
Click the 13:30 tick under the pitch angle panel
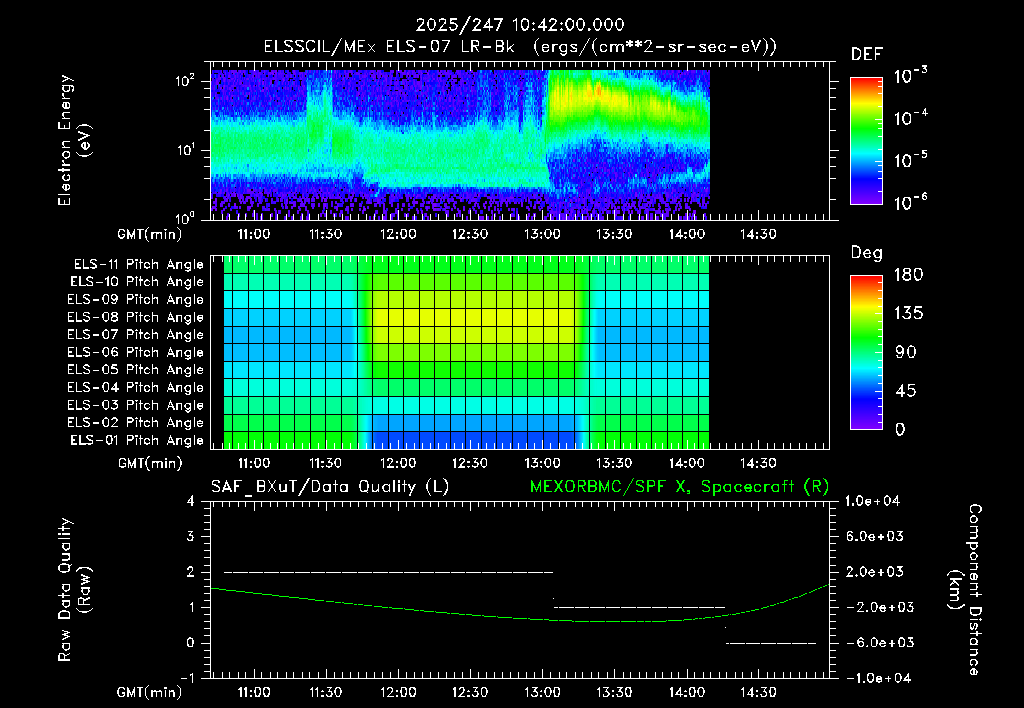[x=614, y=463]
